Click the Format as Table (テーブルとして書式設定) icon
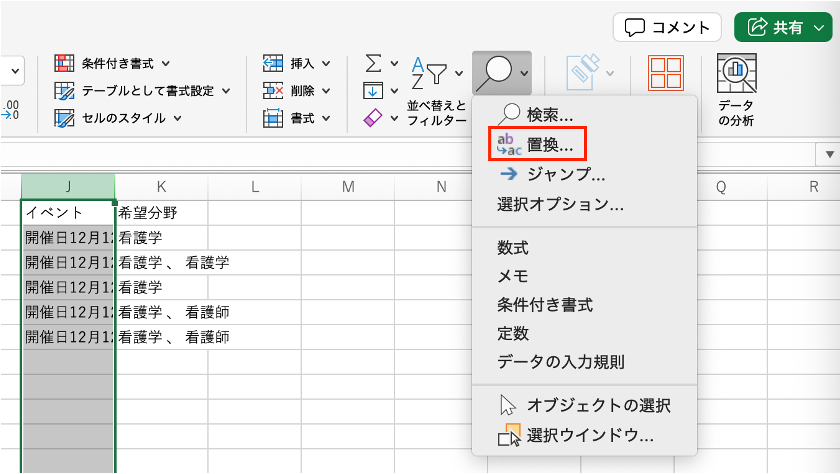Image resolution: width=840 pixels, height=474 pixels. (x=64, y=91)
